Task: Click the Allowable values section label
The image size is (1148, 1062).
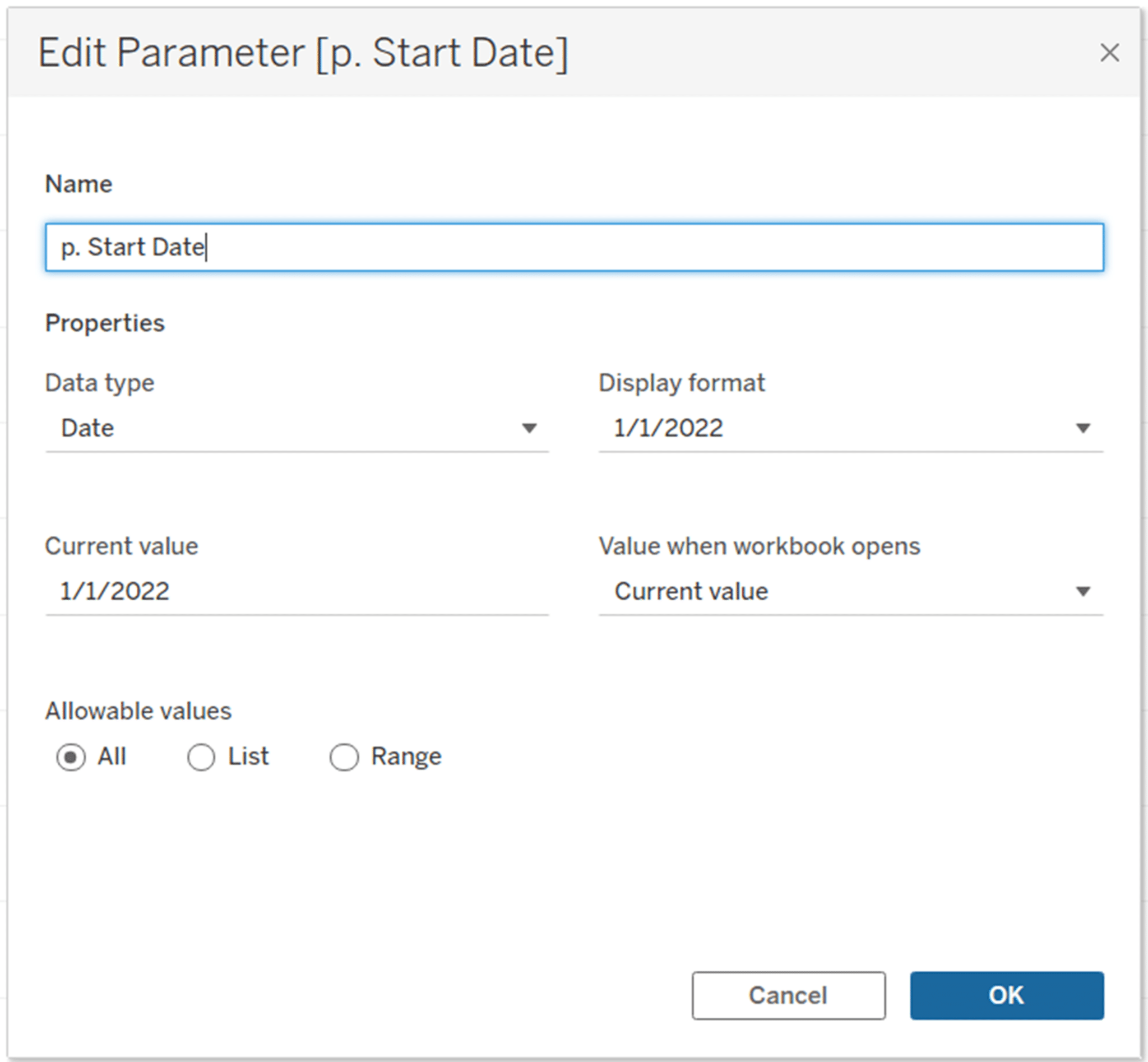Action: click(x=138, y=710)
